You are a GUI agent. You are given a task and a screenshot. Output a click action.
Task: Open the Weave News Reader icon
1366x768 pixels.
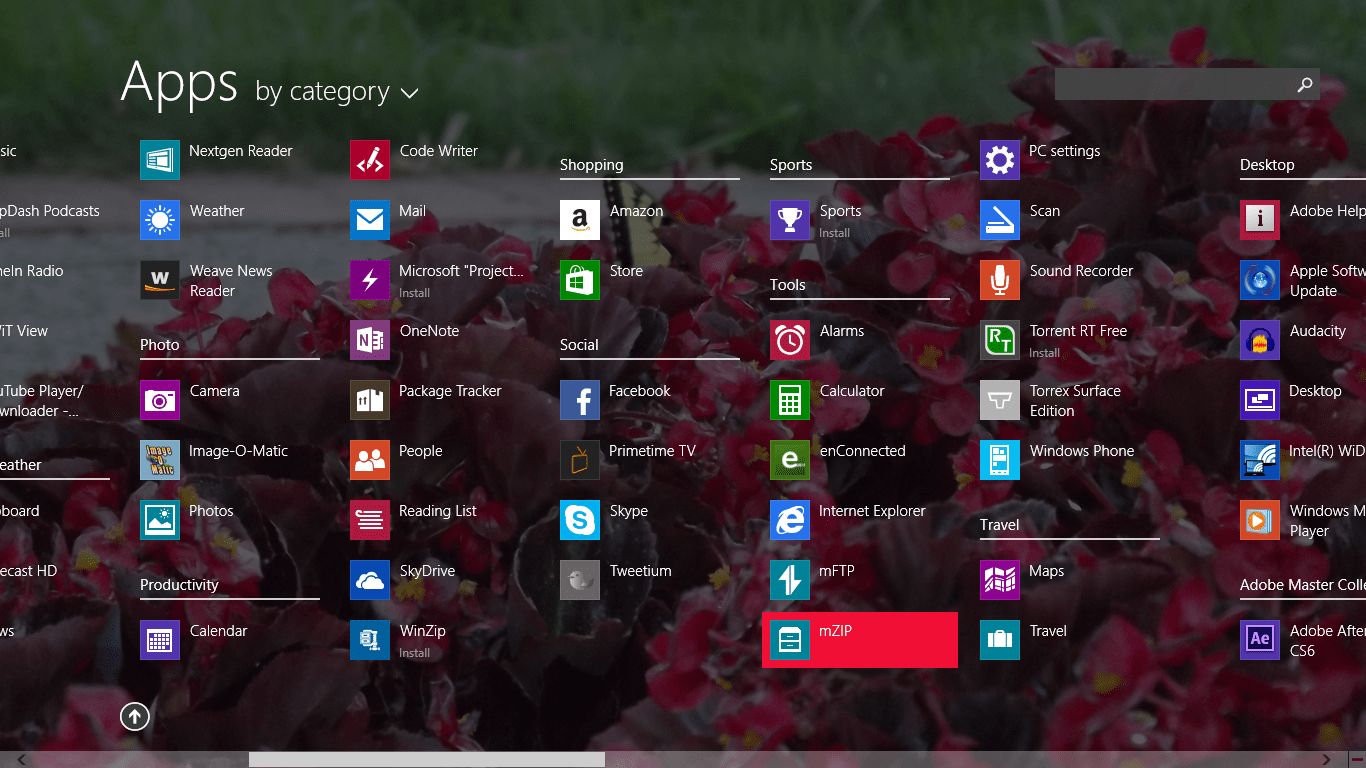tap(160, 280)
